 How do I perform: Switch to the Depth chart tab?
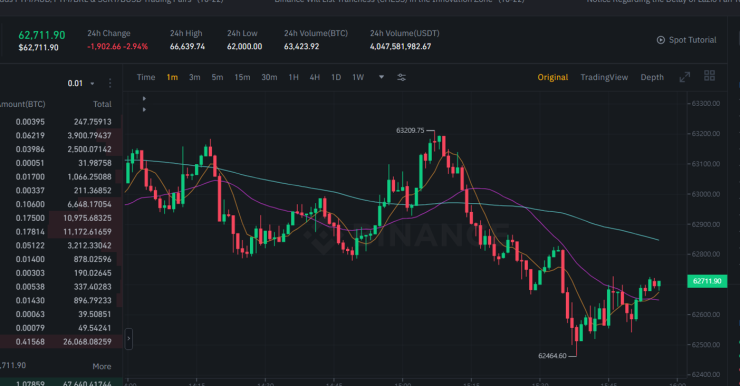(652, 77)
